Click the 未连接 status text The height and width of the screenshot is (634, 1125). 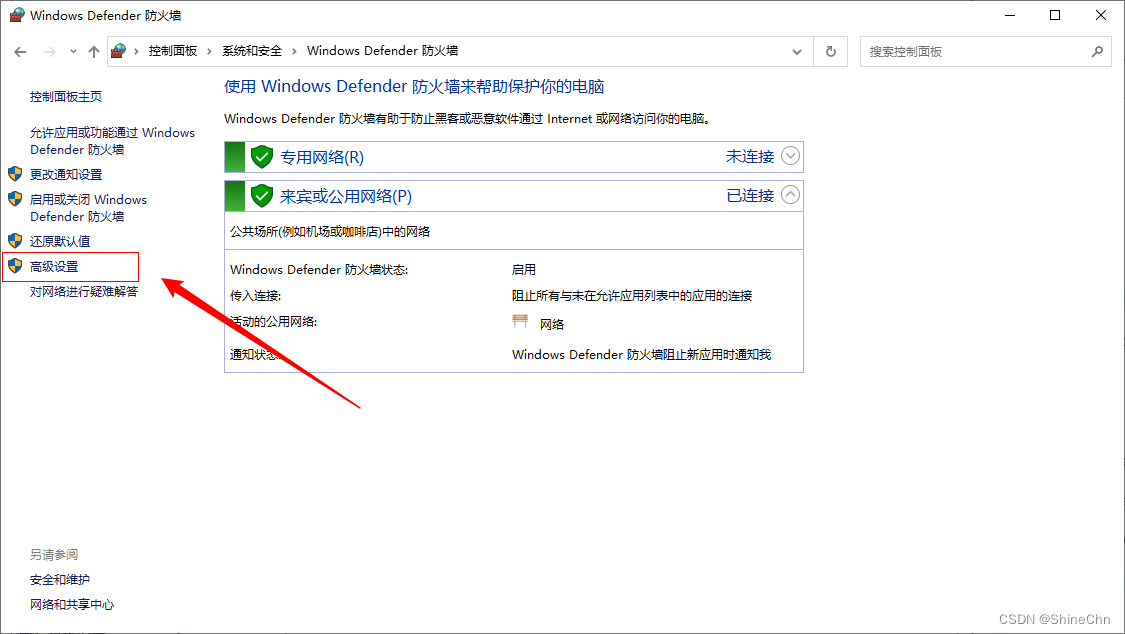point(750,156)
